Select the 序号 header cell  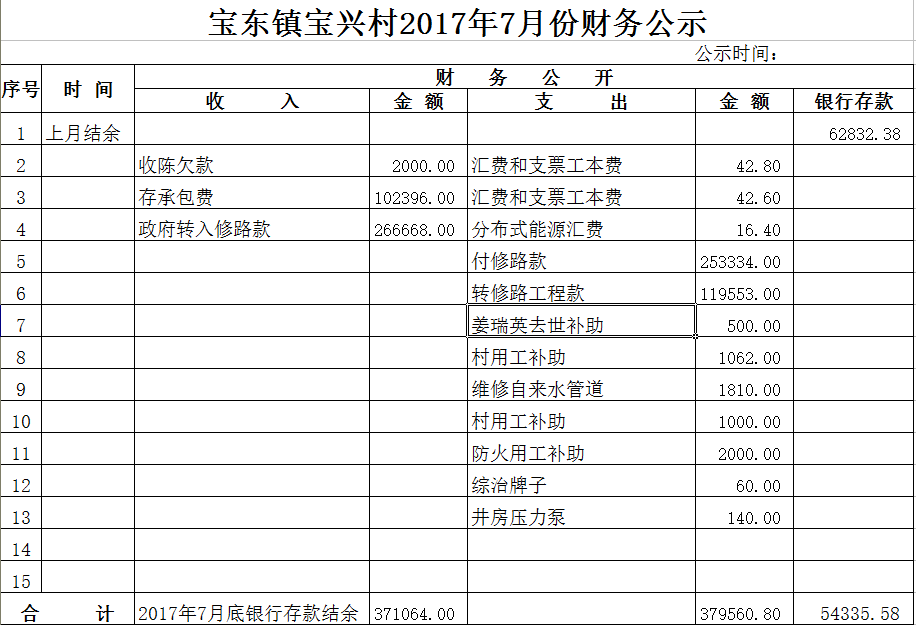(21, 89)
